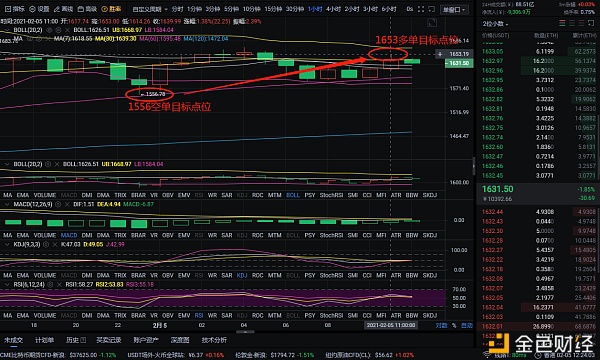This screenshot has width=600, height=360.
Task: Click the 1631.50 last price display
Action: (497, 189)
